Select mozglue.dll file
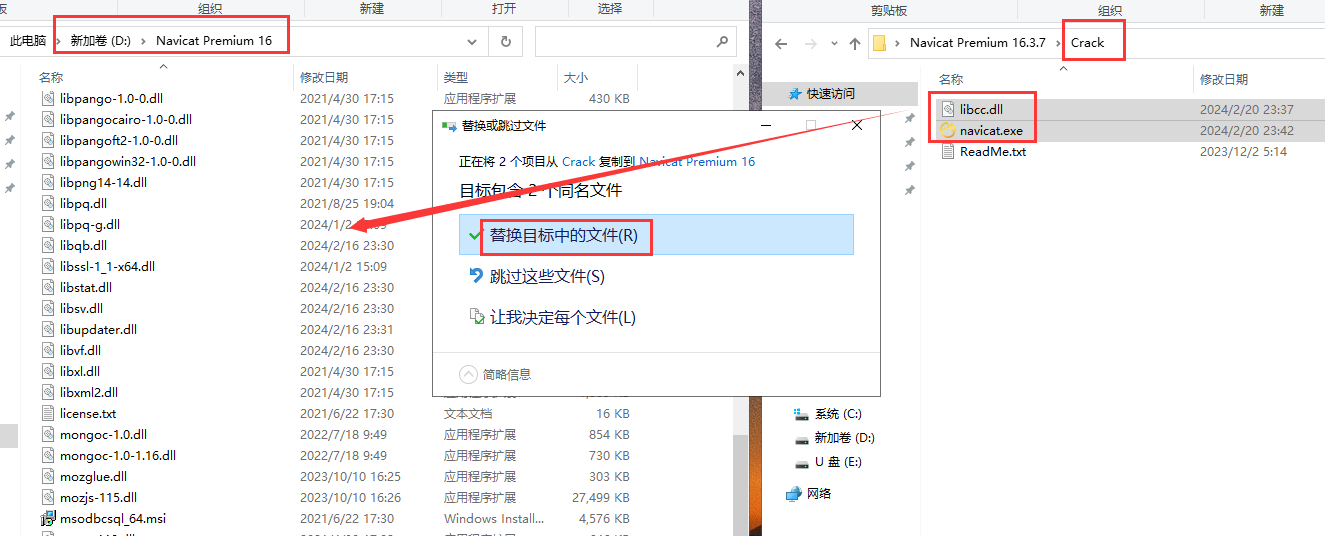This screenshot has width=1325, height=536. (x=93, y=476)
